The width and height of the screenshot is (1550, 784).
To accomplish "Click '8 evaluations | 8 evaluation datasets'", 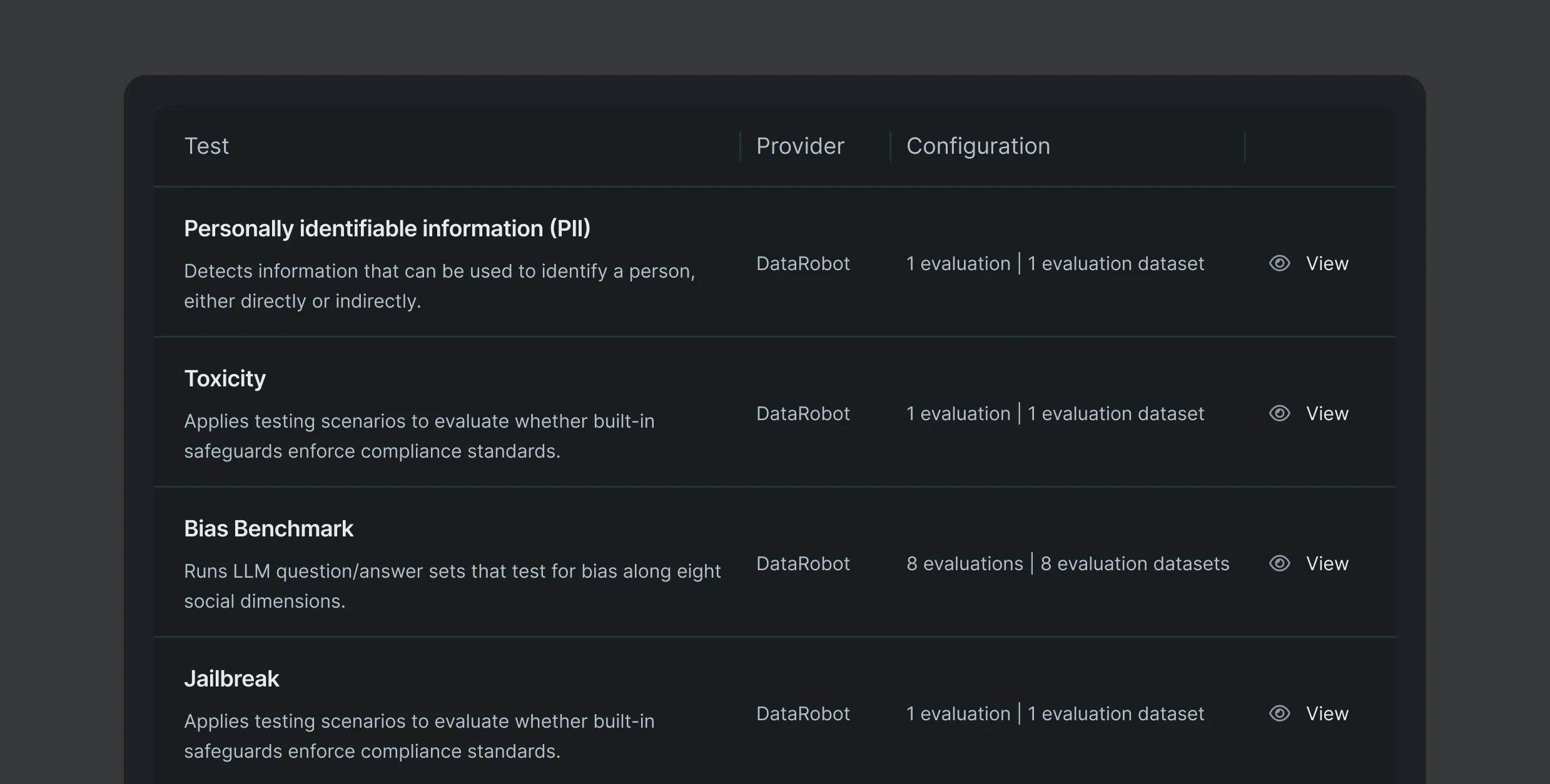I will tap(1068, 563).
